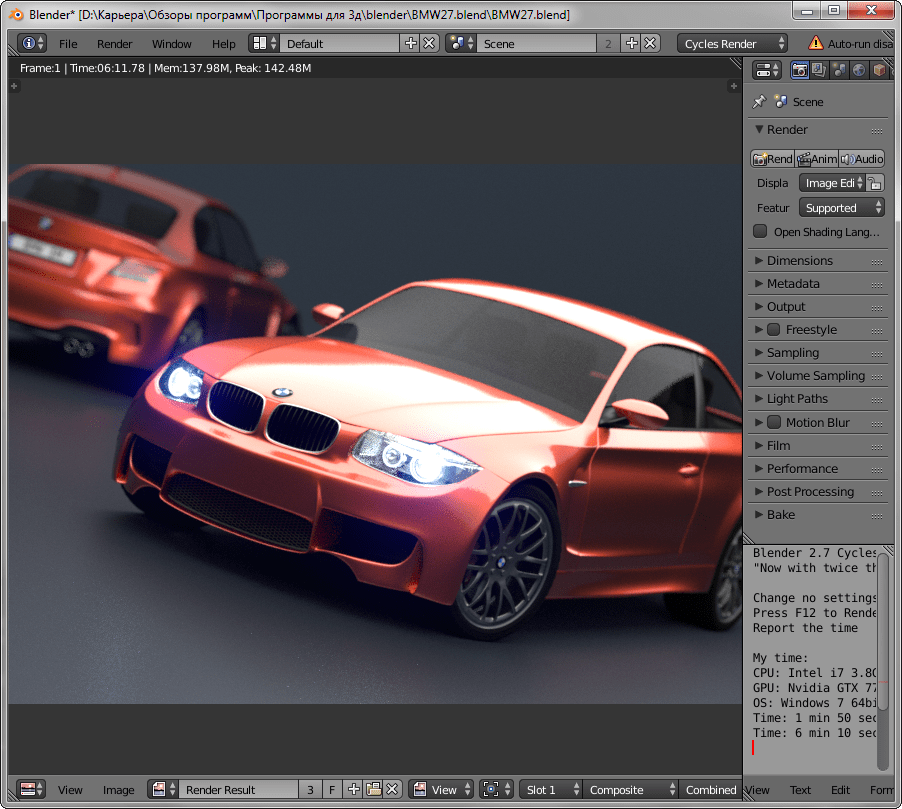Click the Render image button
The height and width of the screenshot is (809, 902).
pyautogui.click(x=772, y=159)
